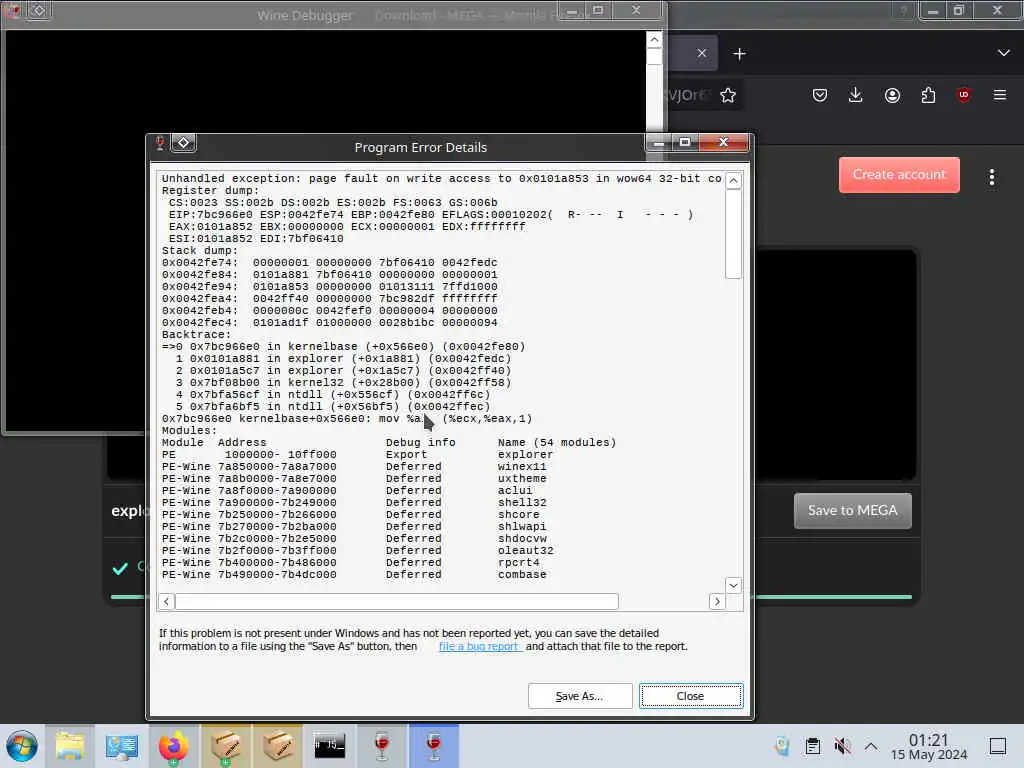Select the "Register dump:" line
Image resolution: width=1024 pixels, height=768 pixels.
tap(210, 191)
